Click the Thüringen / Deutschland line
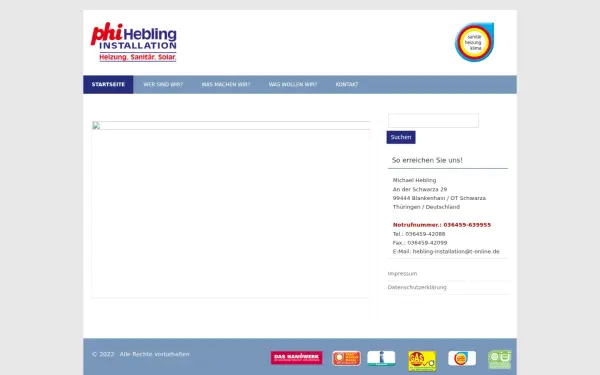Viewport: 600px width, 375px height. click(x=426, y=207)
